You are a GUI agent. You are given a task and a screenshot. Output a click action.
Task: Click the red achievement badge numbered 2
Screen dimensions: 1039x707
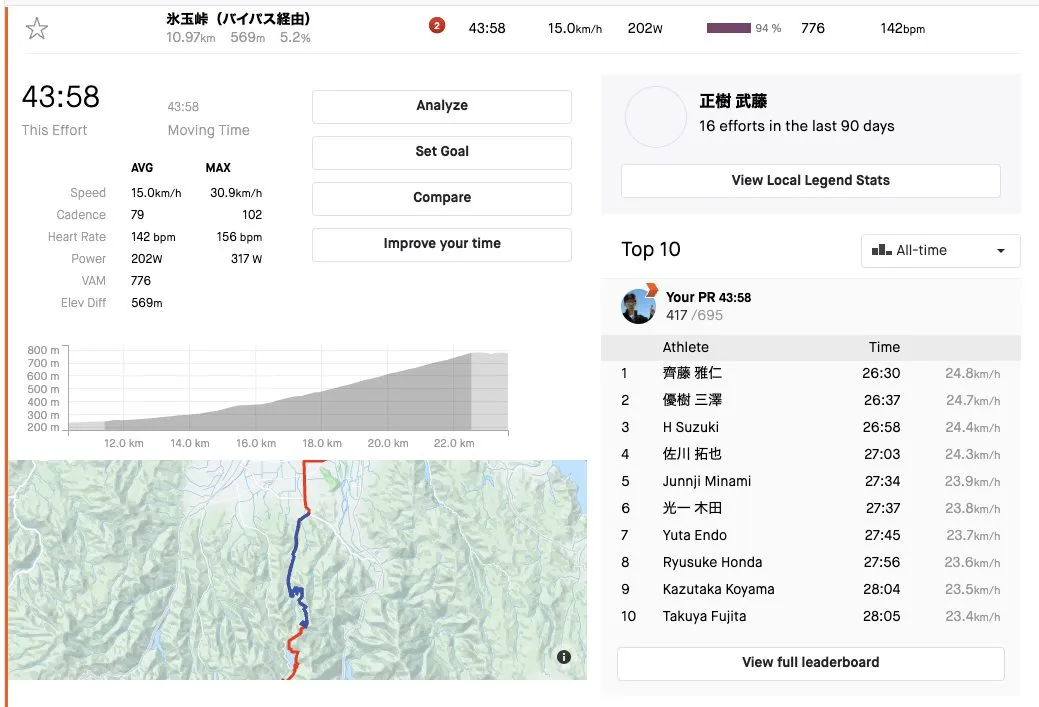(x=436, y=26)
